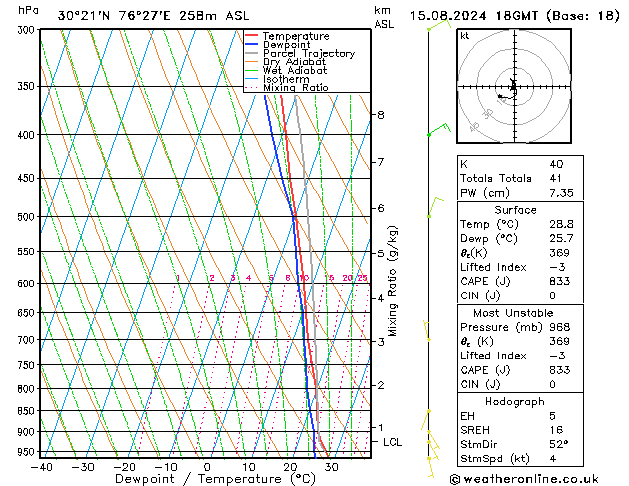Screen dimensions: 629x486
Task: Click the weatheronline.co.uk copyright link
Action: pyautogui.click(x=524, y=479)
